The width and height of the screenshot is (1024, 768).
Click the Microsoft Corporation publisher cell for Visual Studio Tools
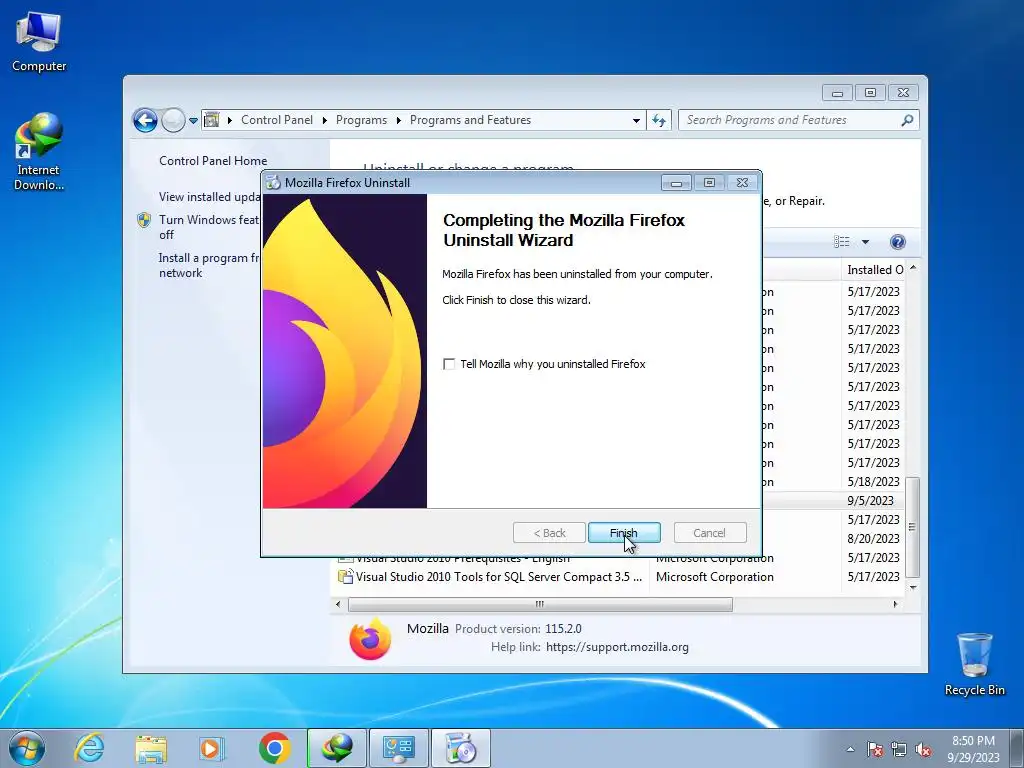(x=714, y=577)
